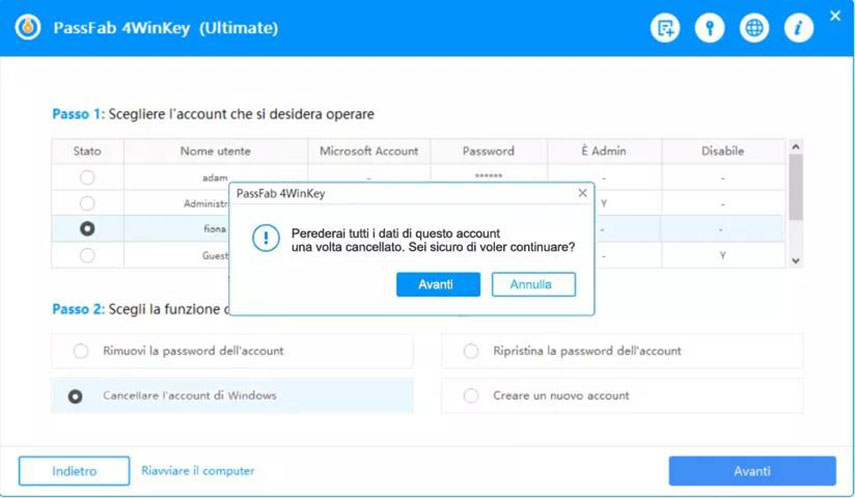Select the Guest account radio button
Viewport: 855px width, 498px height.
point(87,255)
